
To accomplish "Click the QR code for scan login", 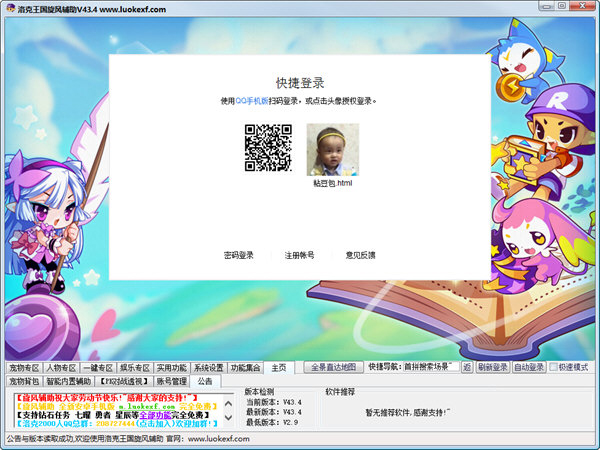I will pos(268,148).
